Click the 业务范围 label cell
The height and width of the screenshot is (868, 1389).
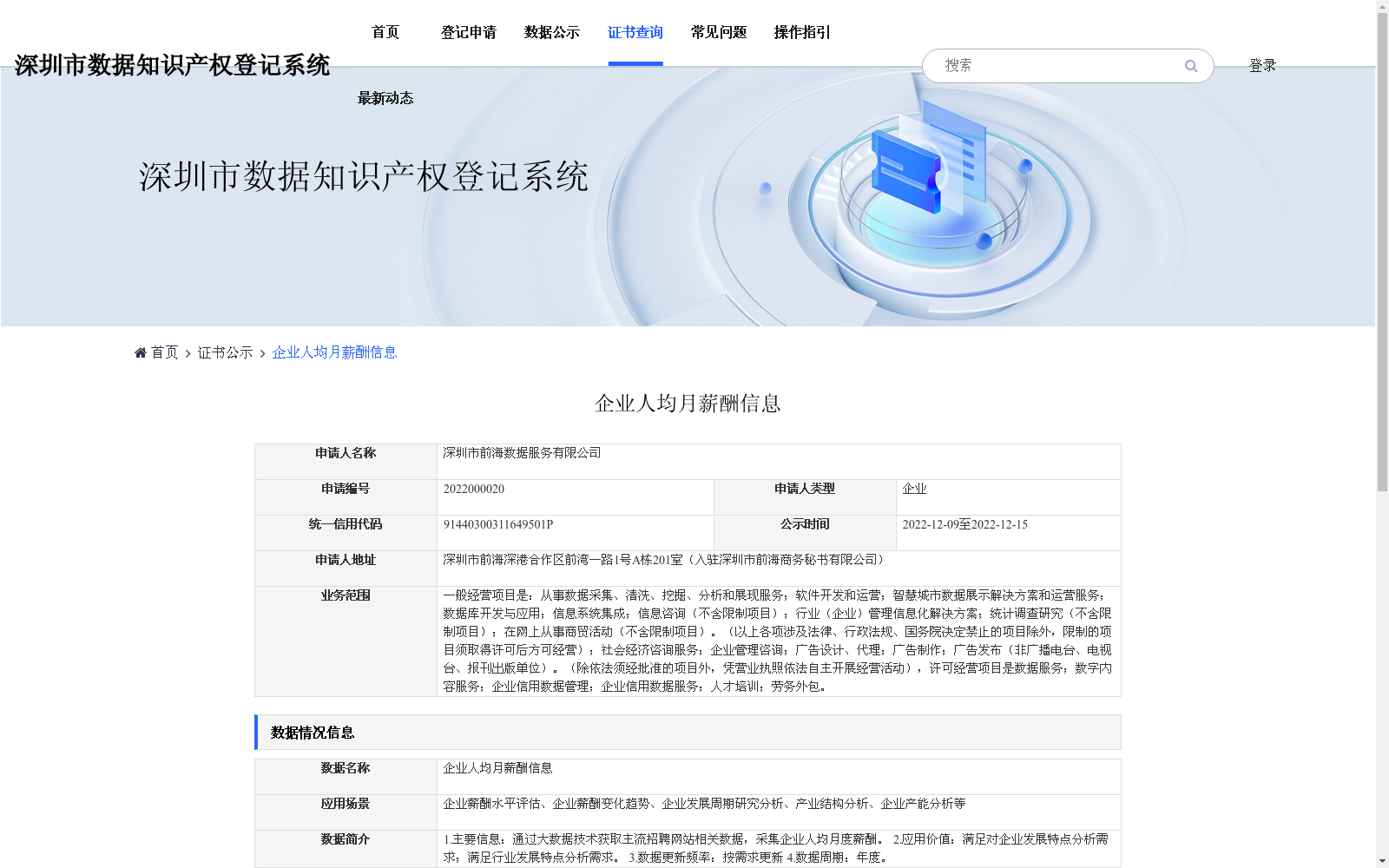tap(346, 641)
